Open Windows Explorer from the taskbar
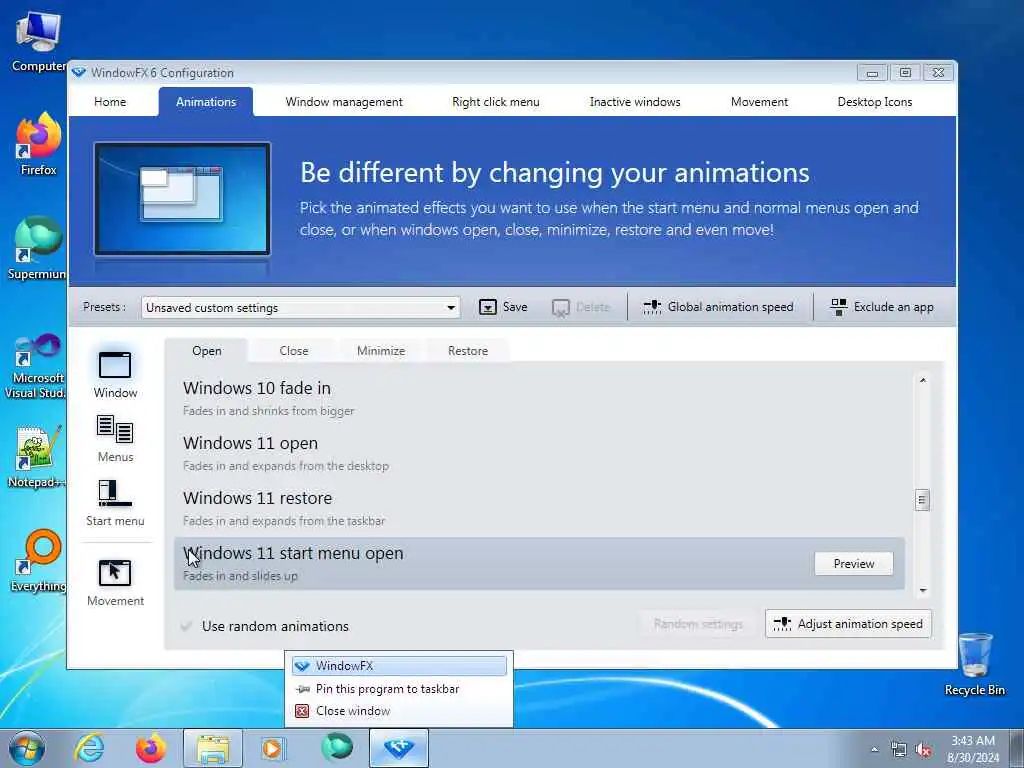 click(x=213, y=748)
